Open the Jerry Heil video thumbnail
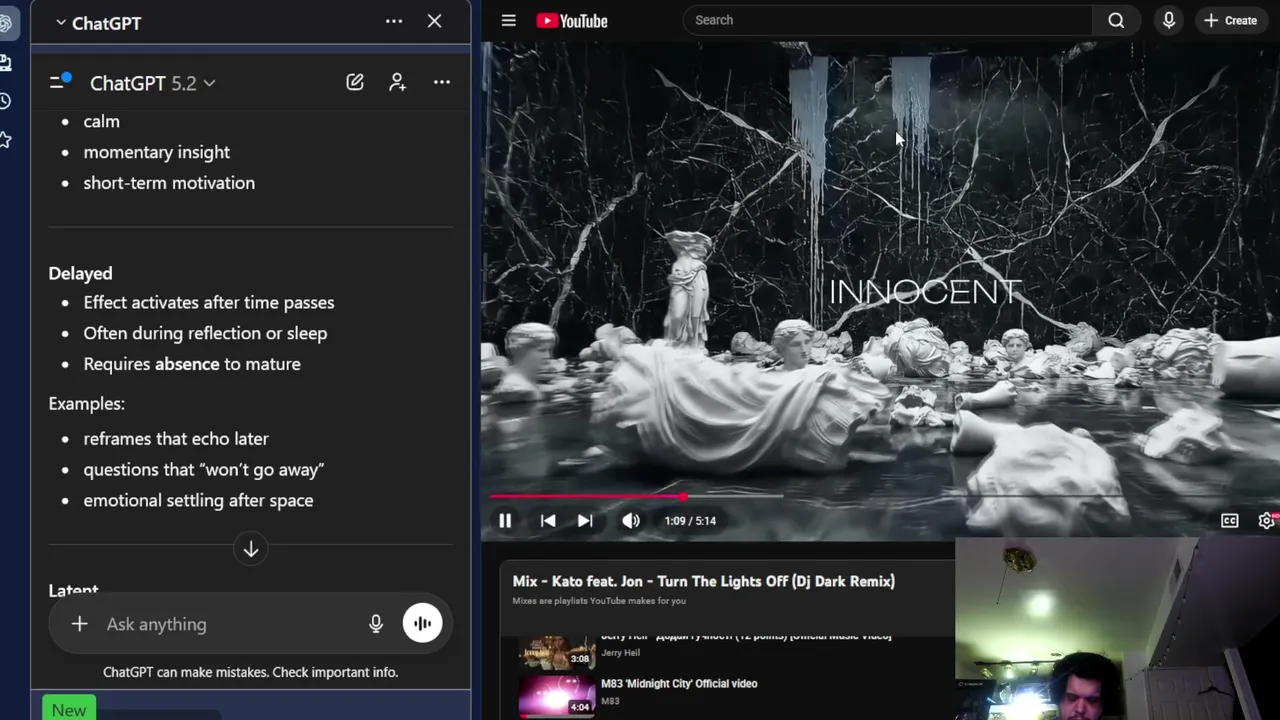Image resolution: width=1280 pixels, height=720 pixels. click(x=557, y=652)
